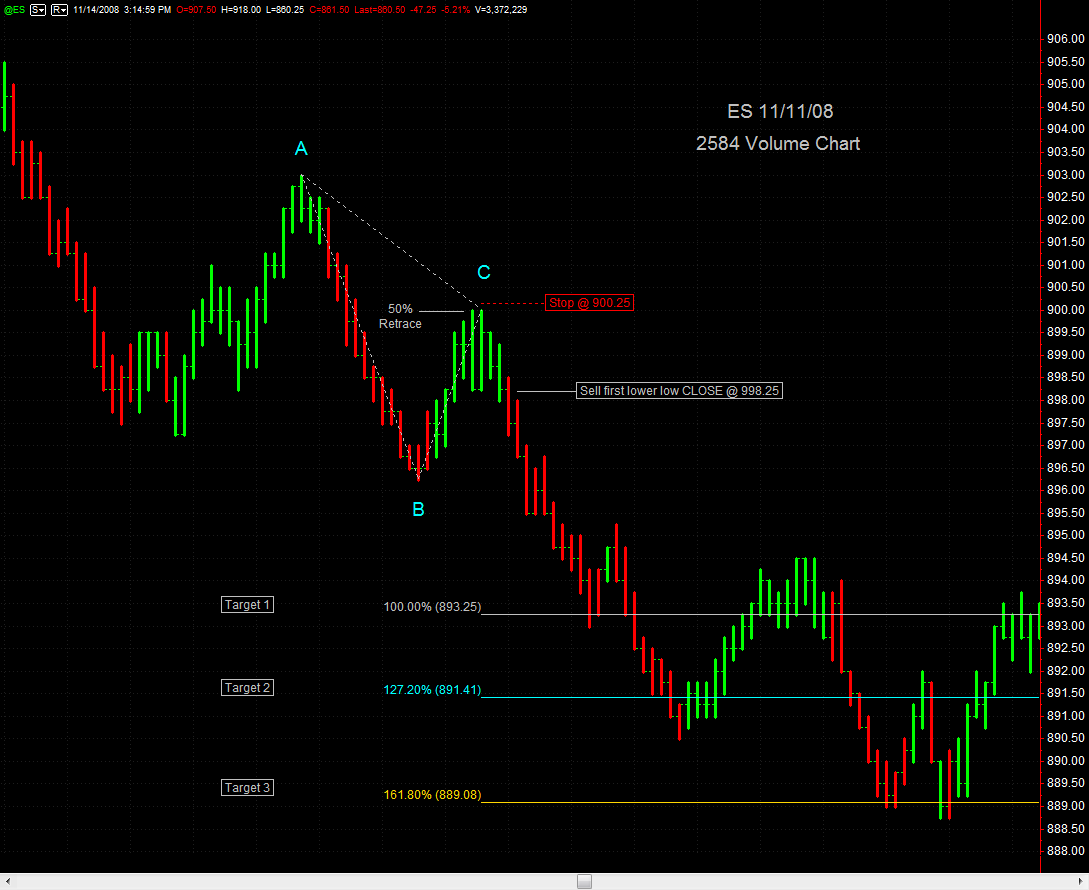Click the 888.00 price axis label

[x=1065, y=851]
